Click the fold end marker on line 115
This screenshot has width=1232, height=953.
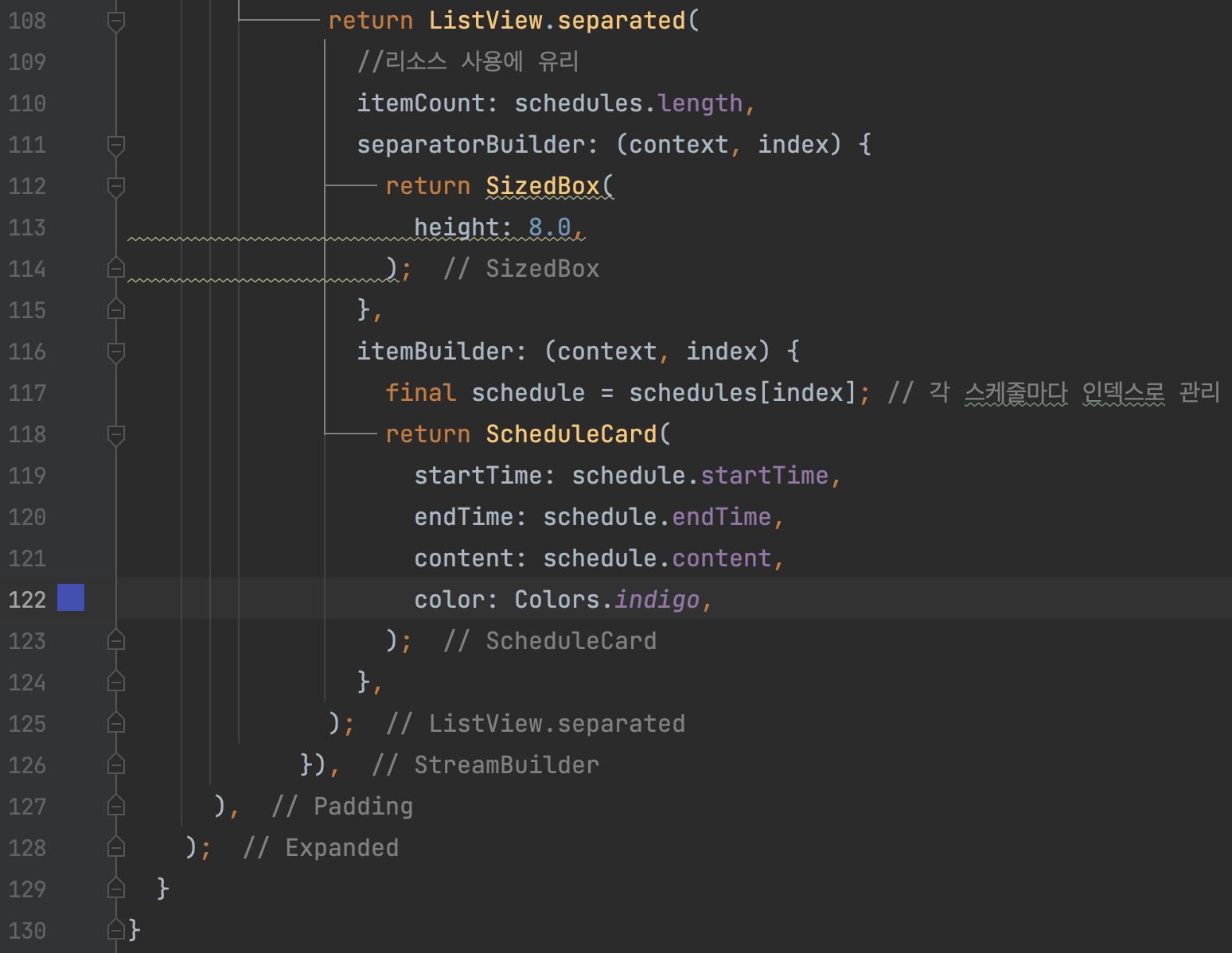click(x=116, y=309)
